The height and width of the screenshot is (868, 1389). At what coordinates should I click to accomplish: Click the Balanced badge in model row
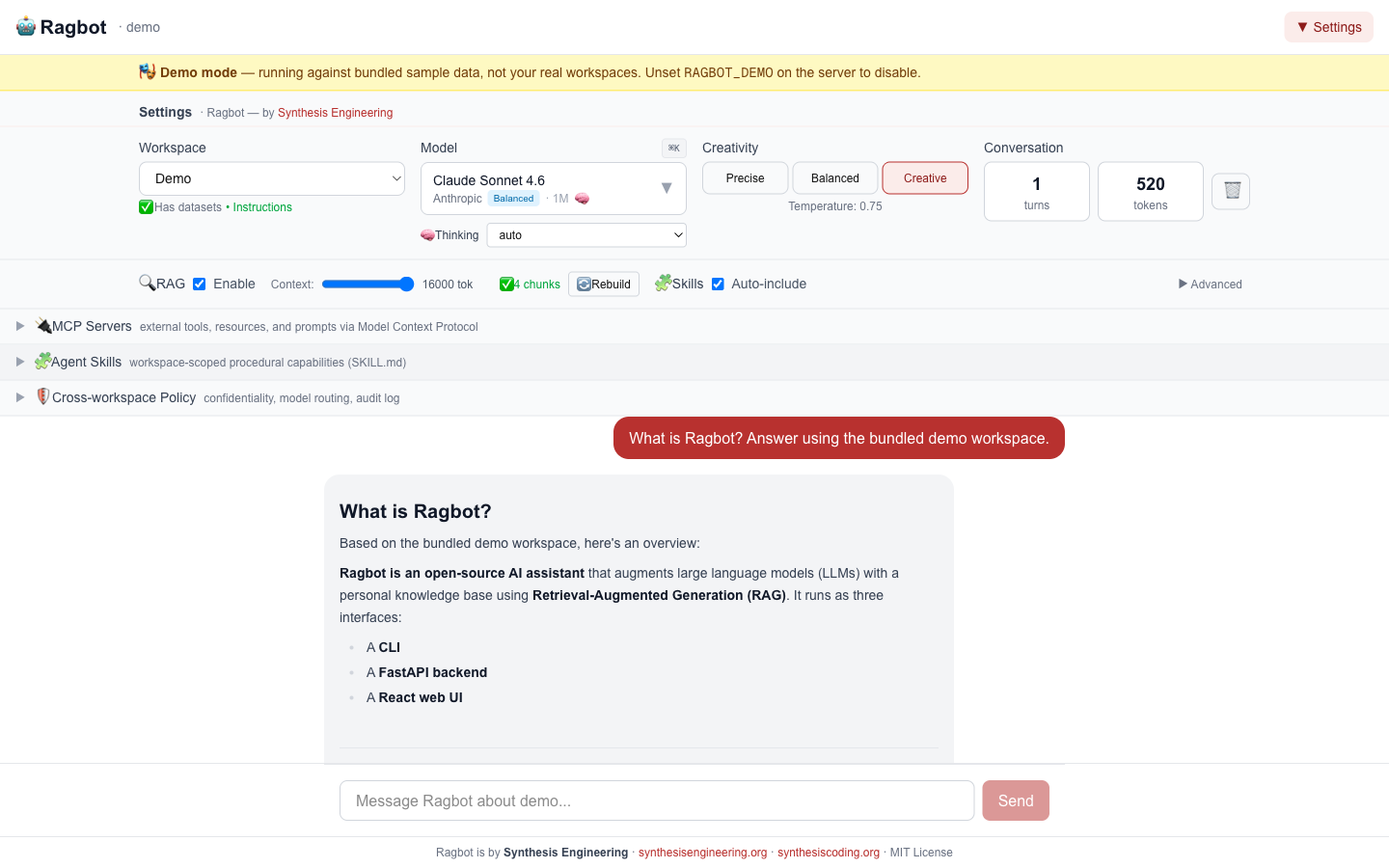(513, 199)
